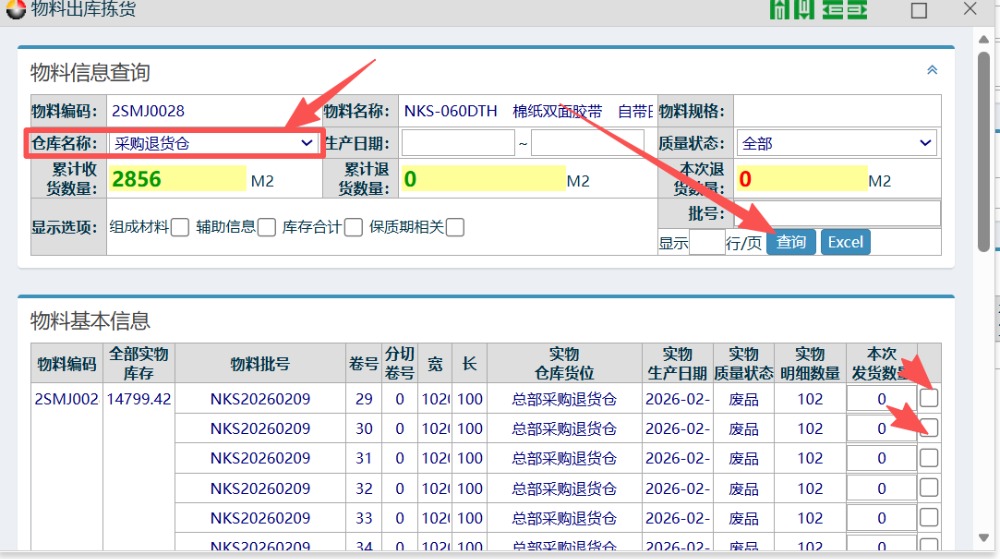Image resolution: width=1000 pixels, height=559 pixels.
Task: Close the 物料出库拣货 window
Action: pyautogui.click(x=969, y=9)
